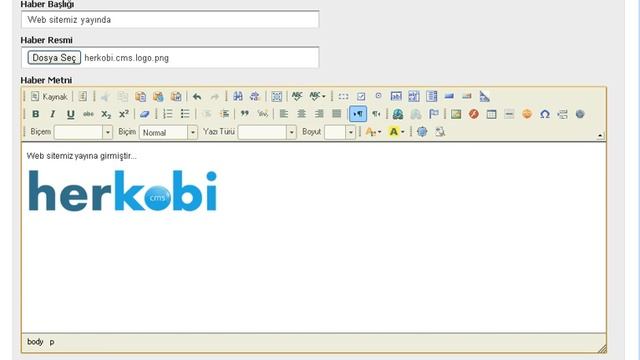640x360 pixels.
Task: Insert an image into editor
Action: tap(456, 114)
